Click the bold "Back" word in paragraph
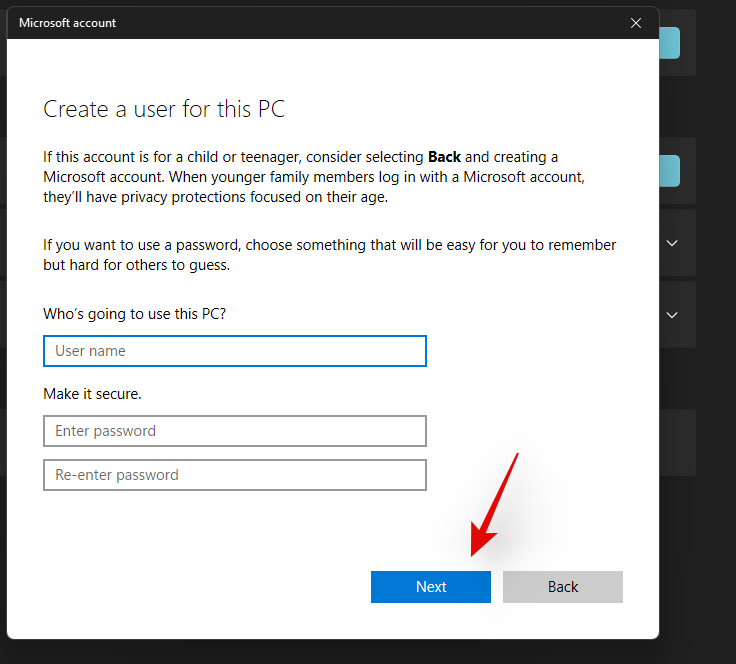Screen dimensions: 736x664 (x=444, y=157)
